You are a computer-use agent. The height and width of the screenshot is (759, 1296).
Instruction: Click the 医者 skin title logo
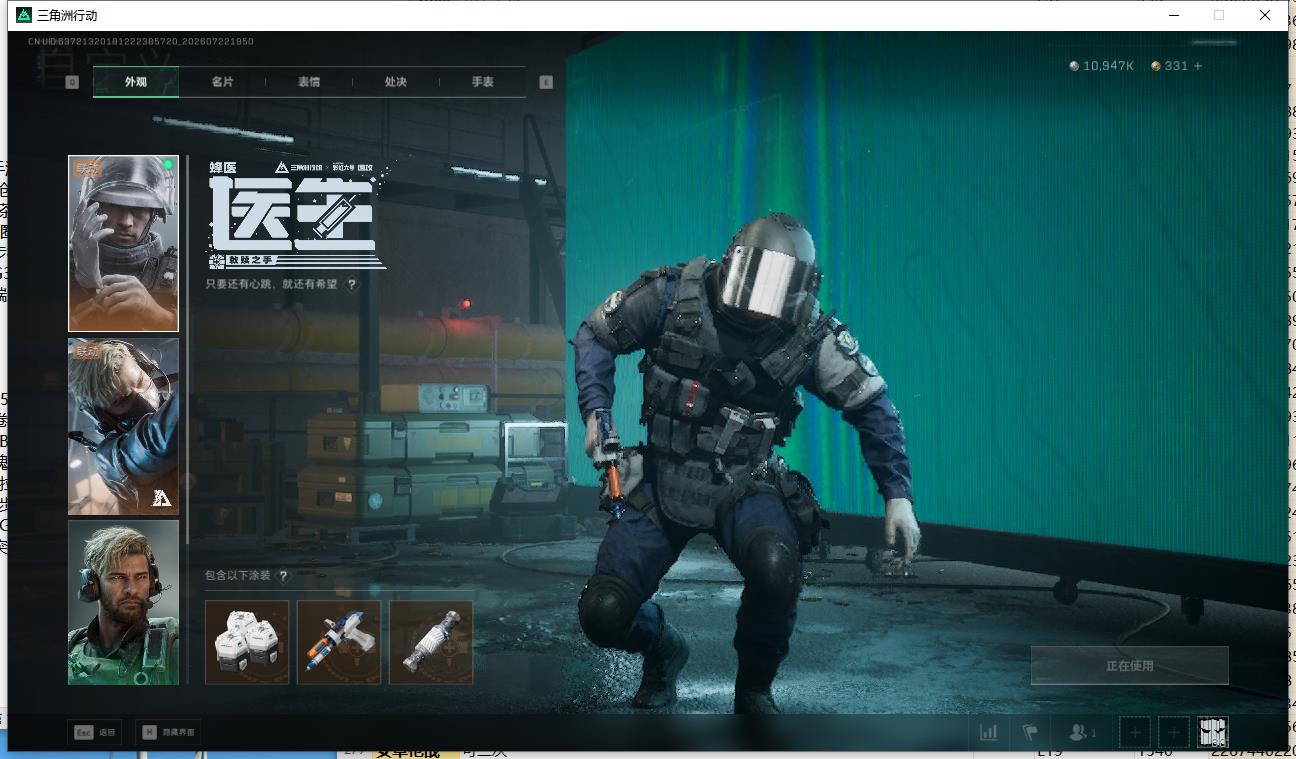coord(293,214)
